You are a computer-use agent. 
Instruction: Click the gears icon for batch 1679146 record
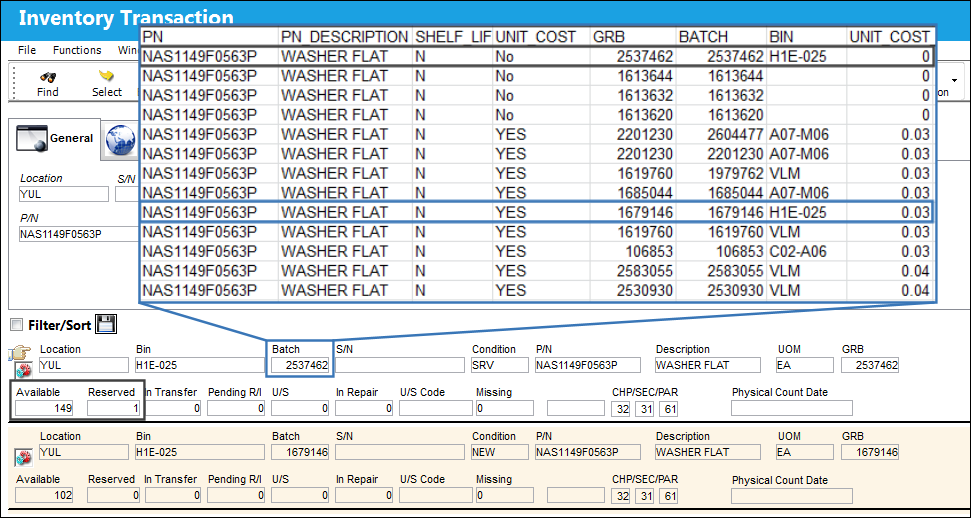tap(22, 459)
